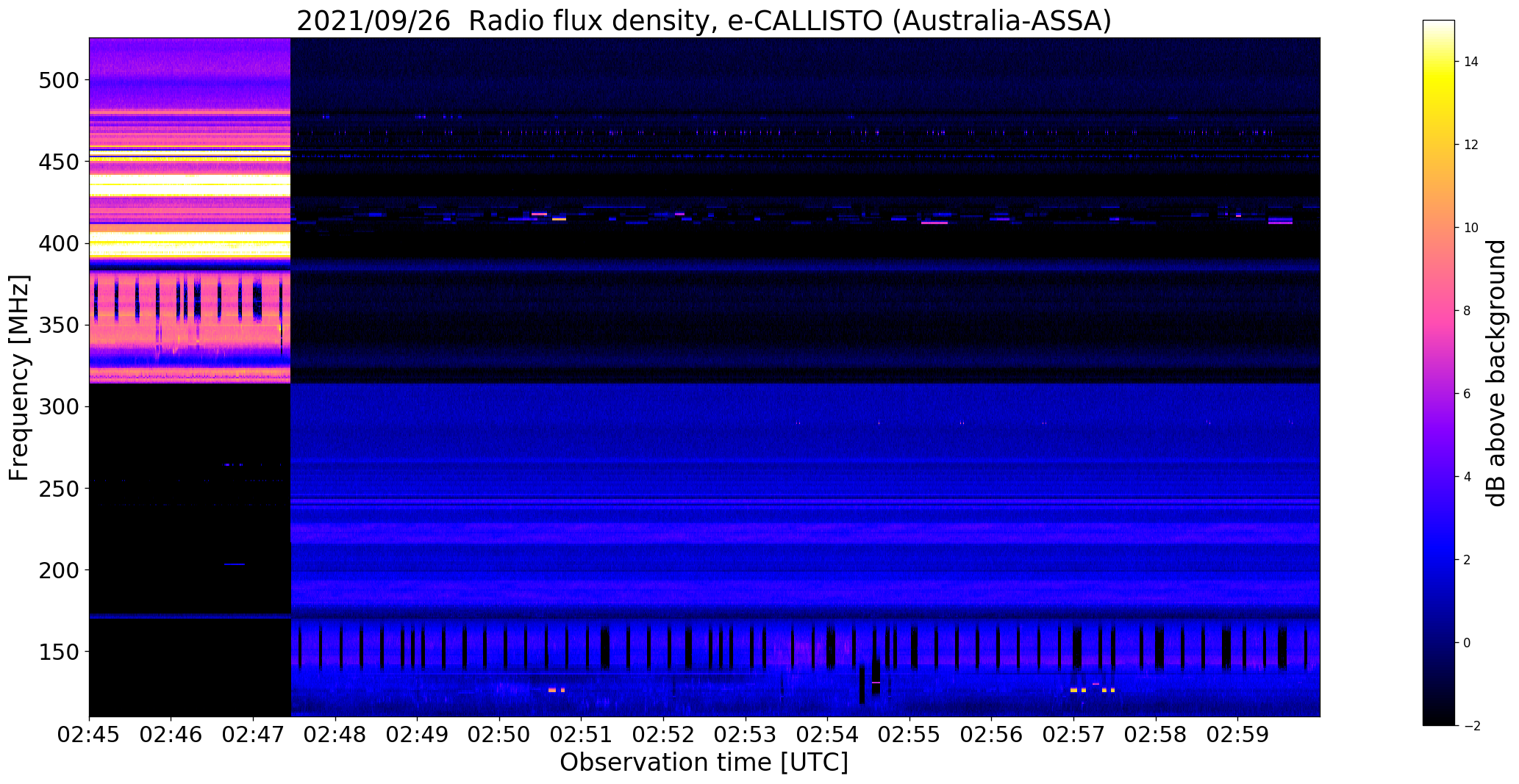Click the 02:49 time tick label
The height and width of the screenshot is (784, 1519).
point(418,735)
